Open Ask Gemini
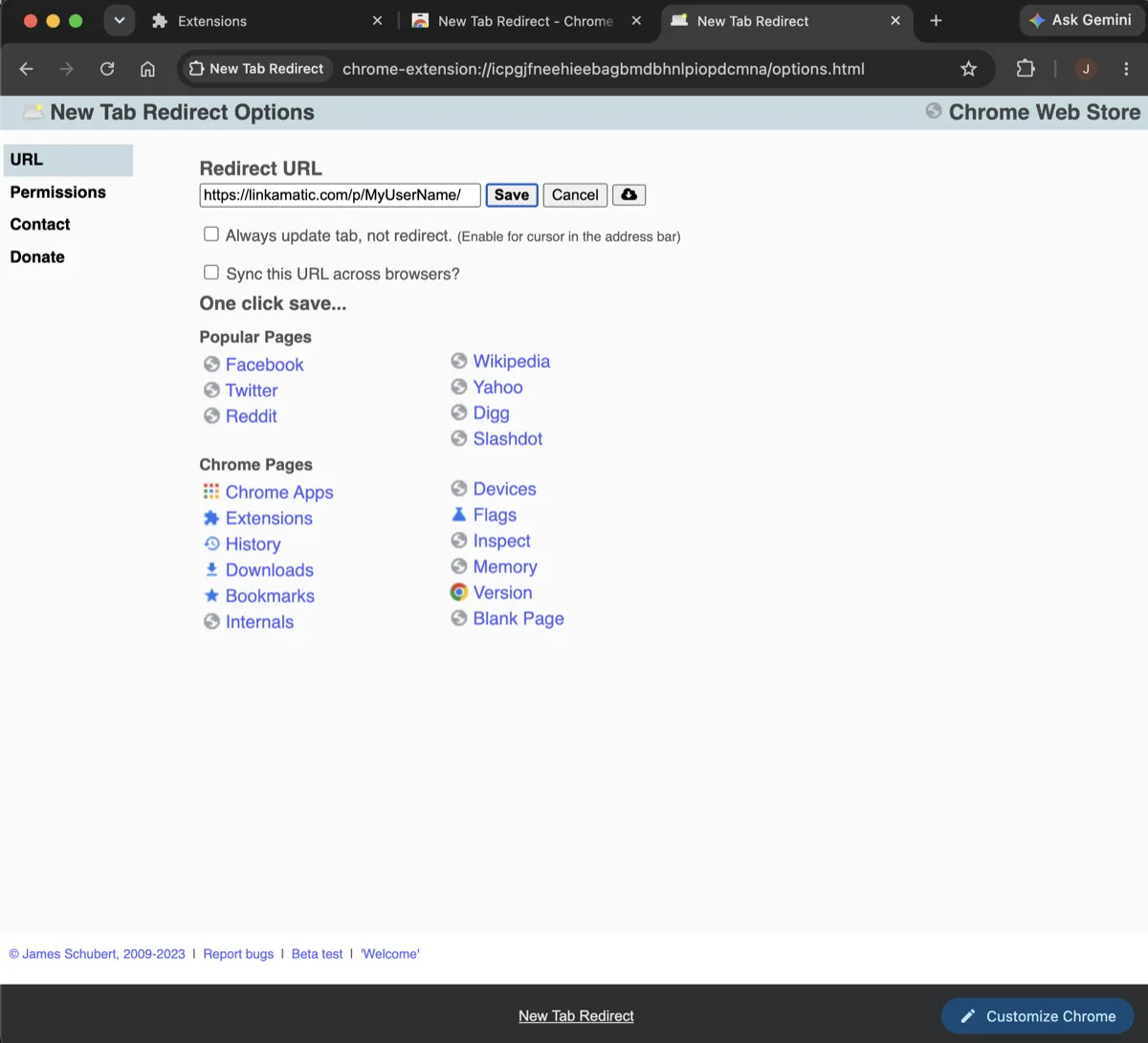 click(x=1081, y=20)
